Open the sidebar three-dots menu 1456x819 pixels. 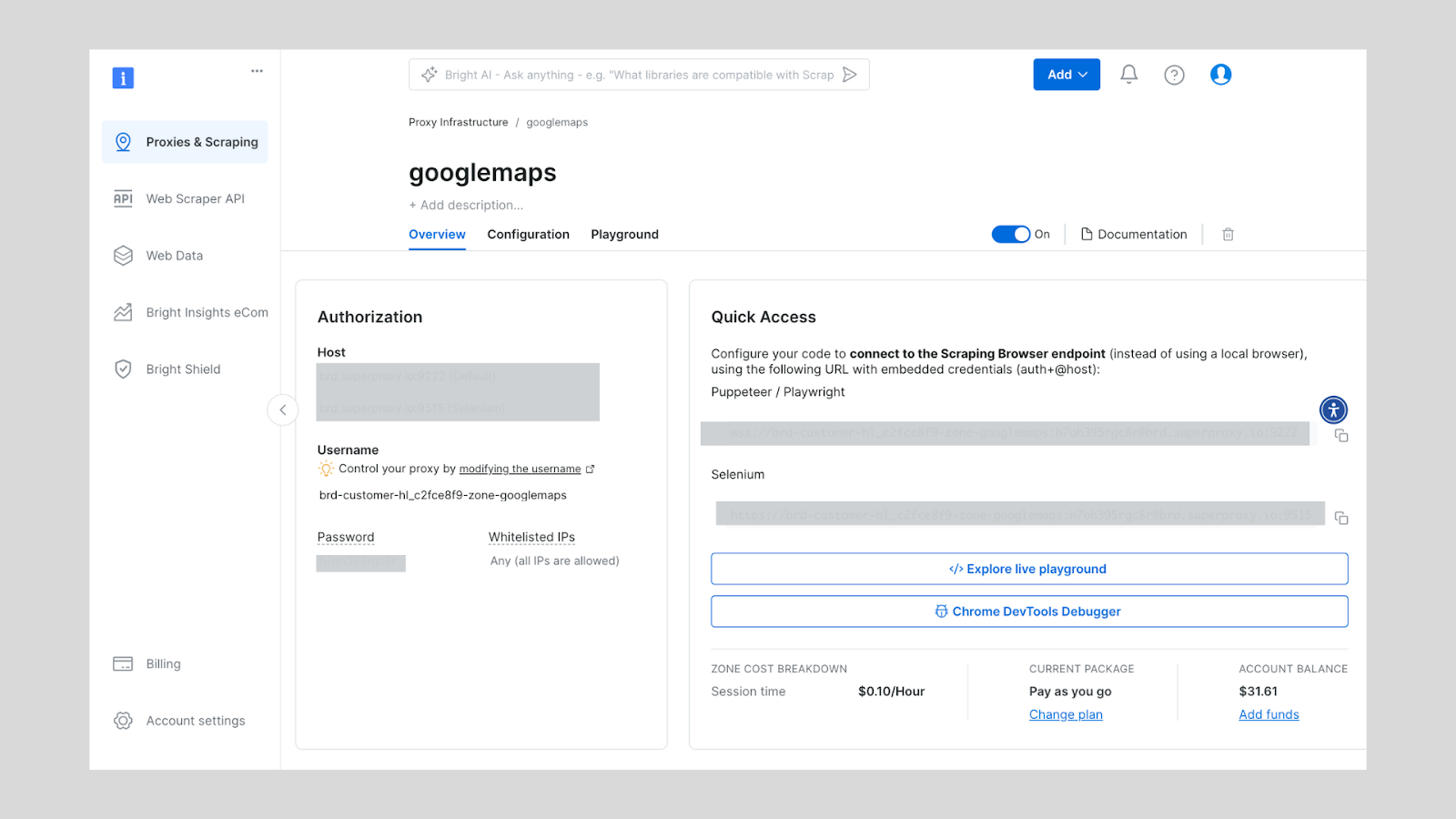pos(257,71)
